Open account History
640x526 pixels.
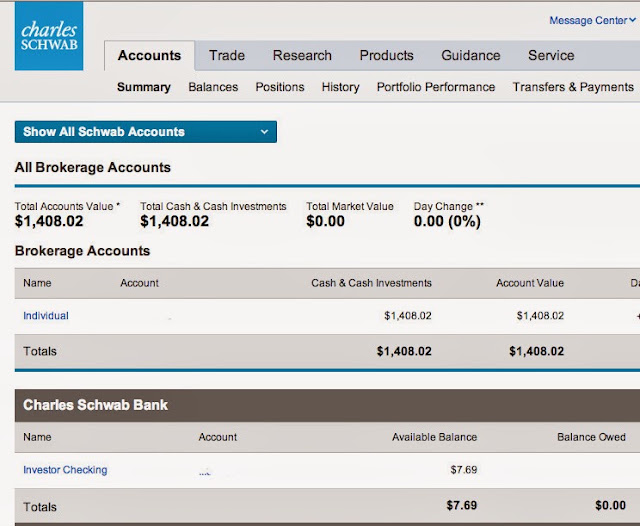[x=340, y=87]
